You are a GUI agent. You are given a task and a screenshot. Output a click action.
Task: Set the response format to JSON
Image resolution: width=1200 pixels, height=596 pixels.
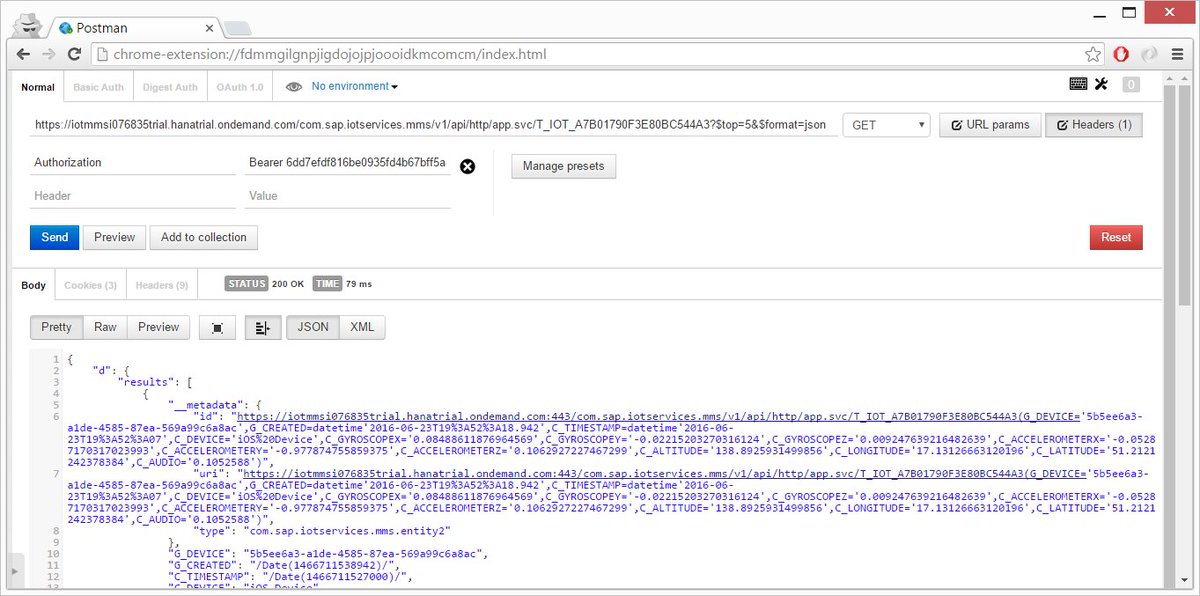(x=313, y=327)
